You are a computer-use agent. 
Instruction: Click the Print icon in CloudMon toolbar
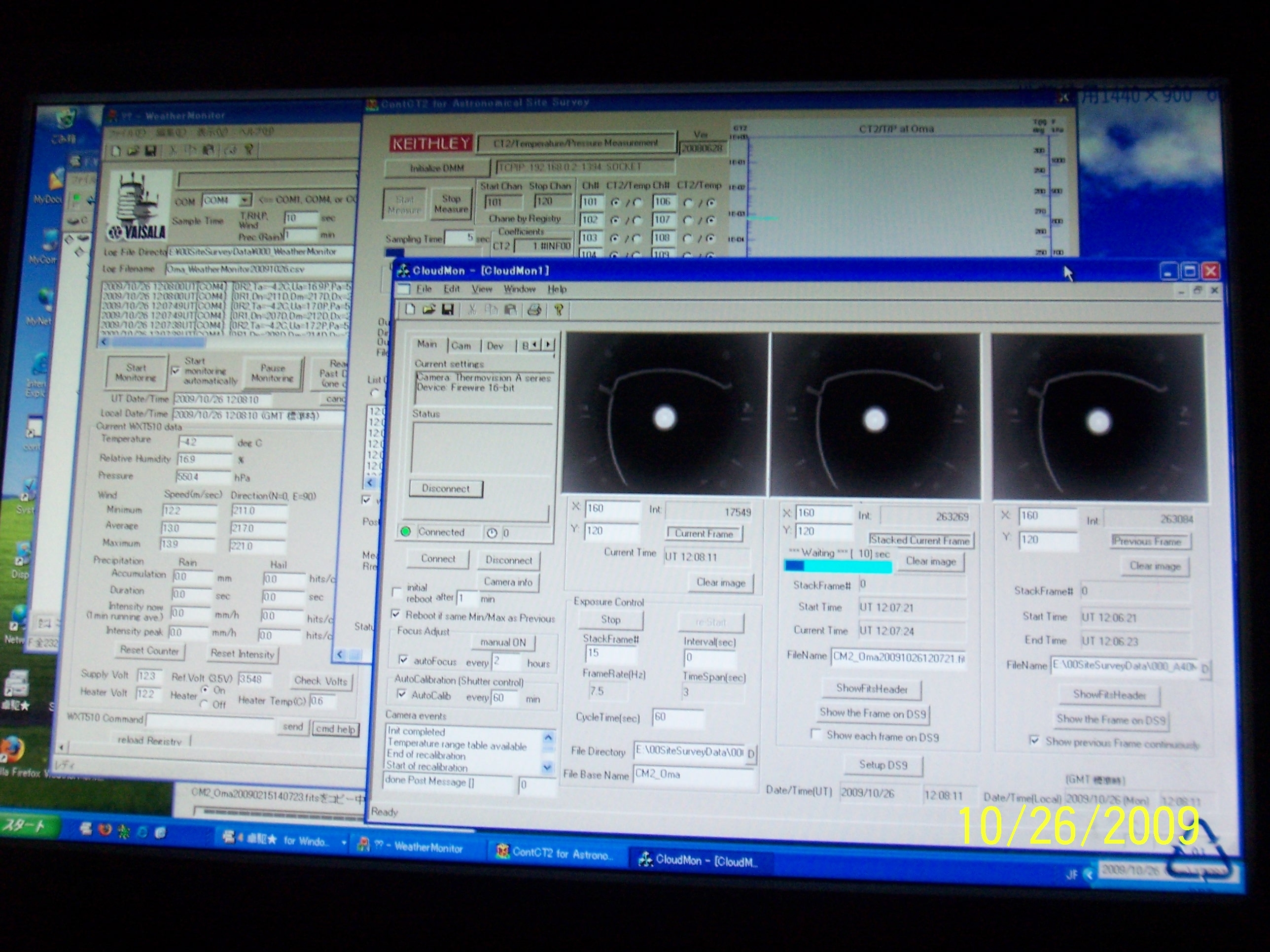tap(534, 310)
